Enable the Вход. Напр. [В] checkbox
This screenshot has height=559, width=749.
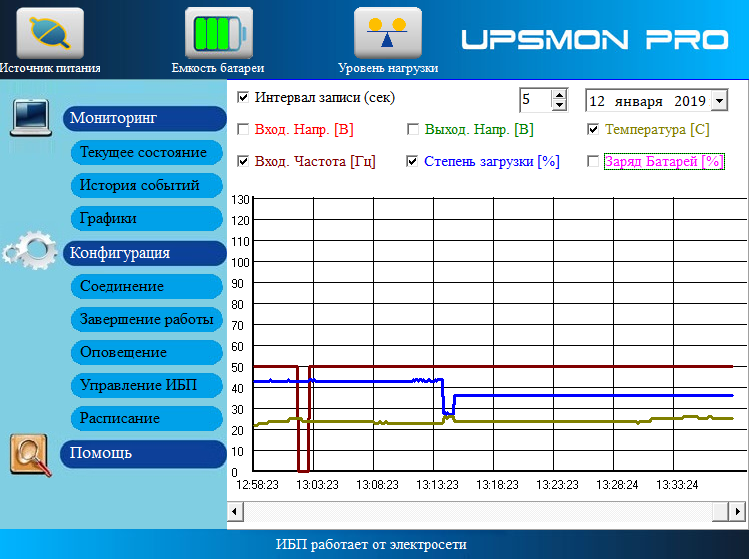243,129
